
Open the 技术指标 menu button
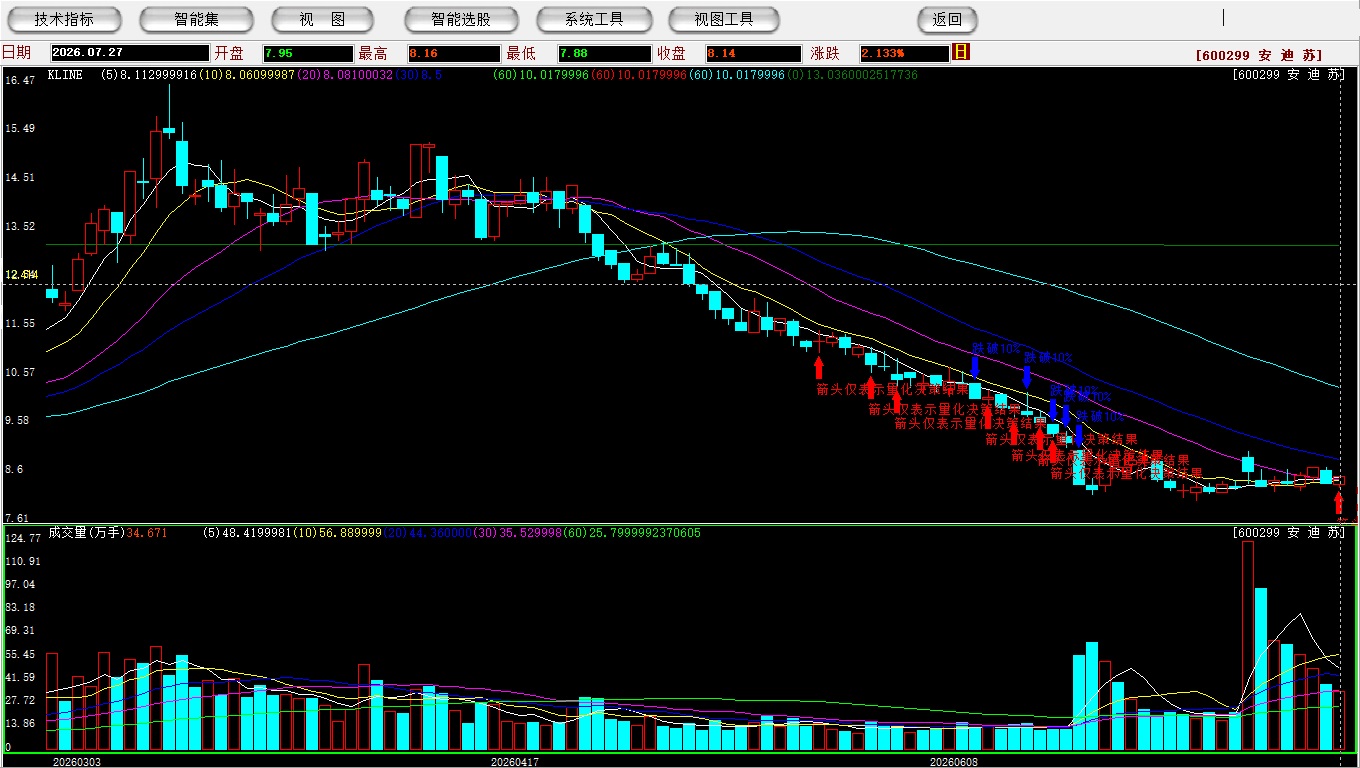pyautogui.click(x=64, y=19)
